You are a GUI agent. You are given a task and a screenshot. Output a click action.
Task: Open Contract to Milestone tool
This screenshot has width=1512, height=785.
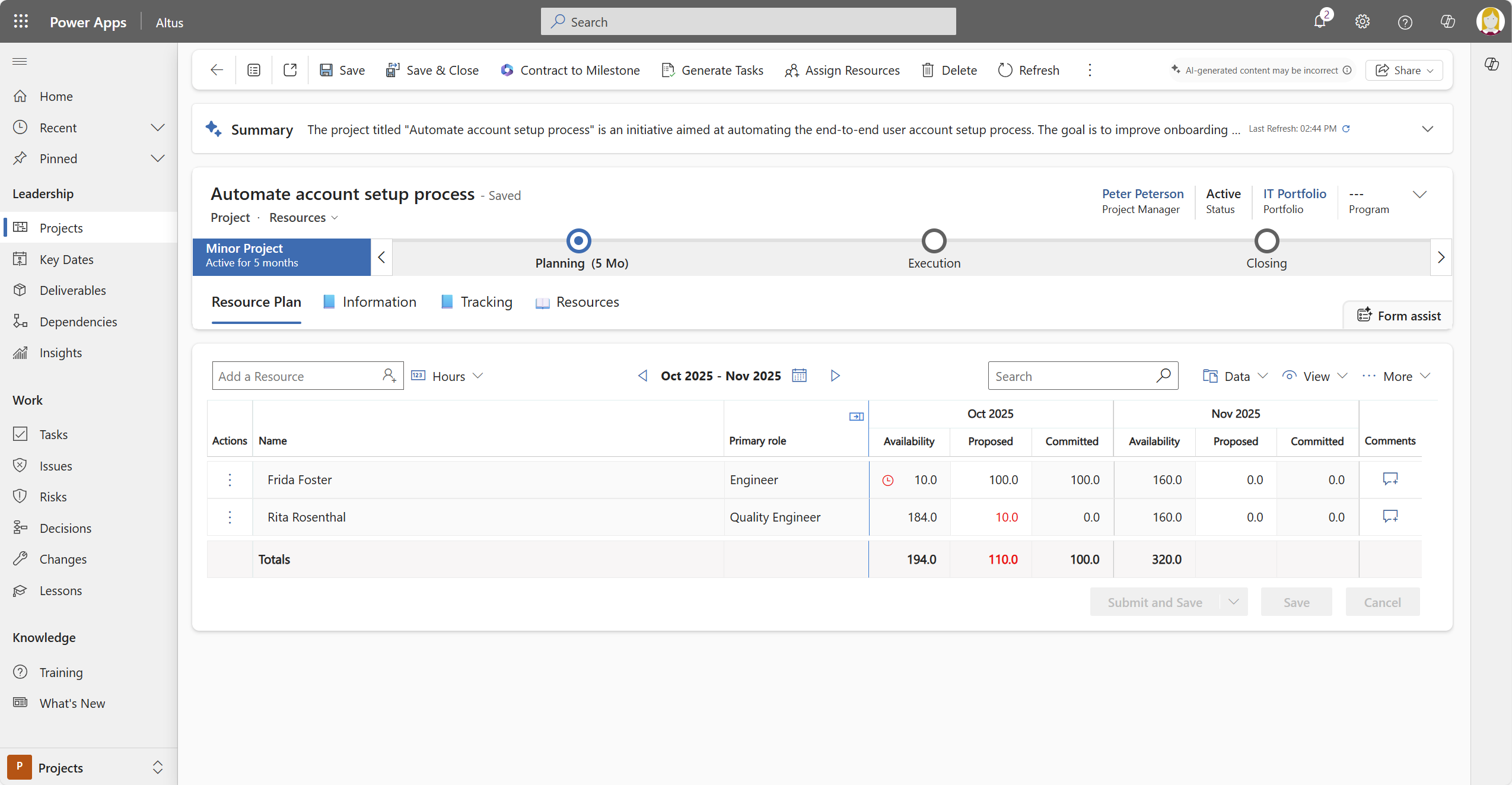tap(570, 70)
